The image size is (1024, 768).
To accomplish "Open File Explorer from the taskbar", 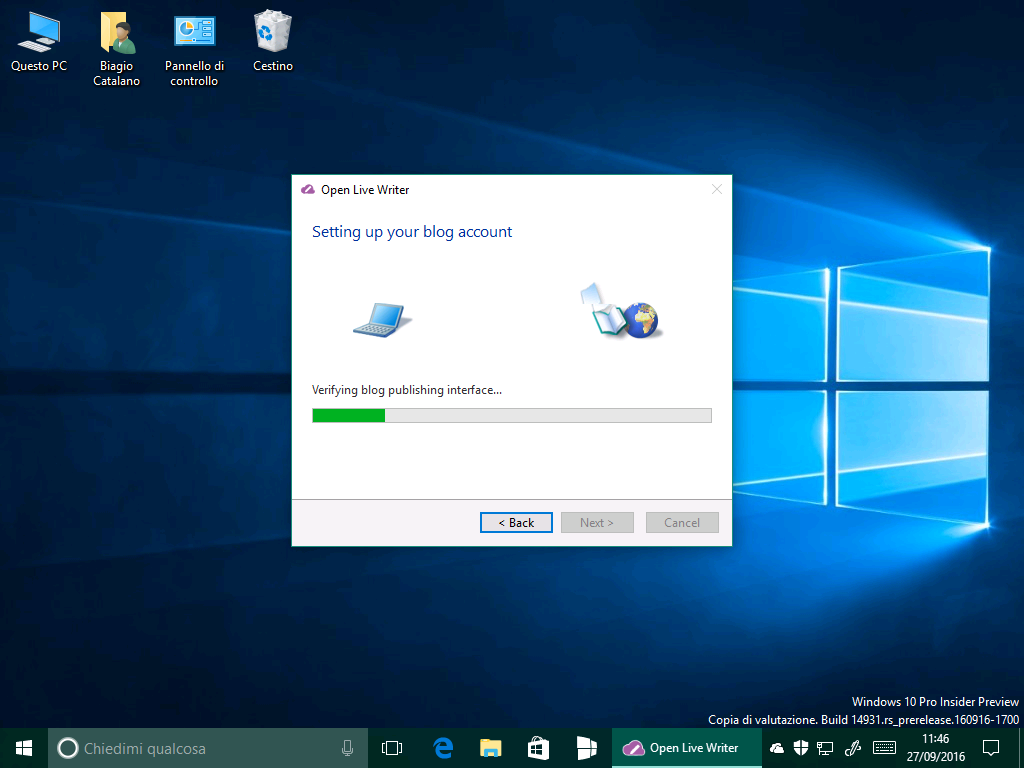I will [x=490, y=748].
